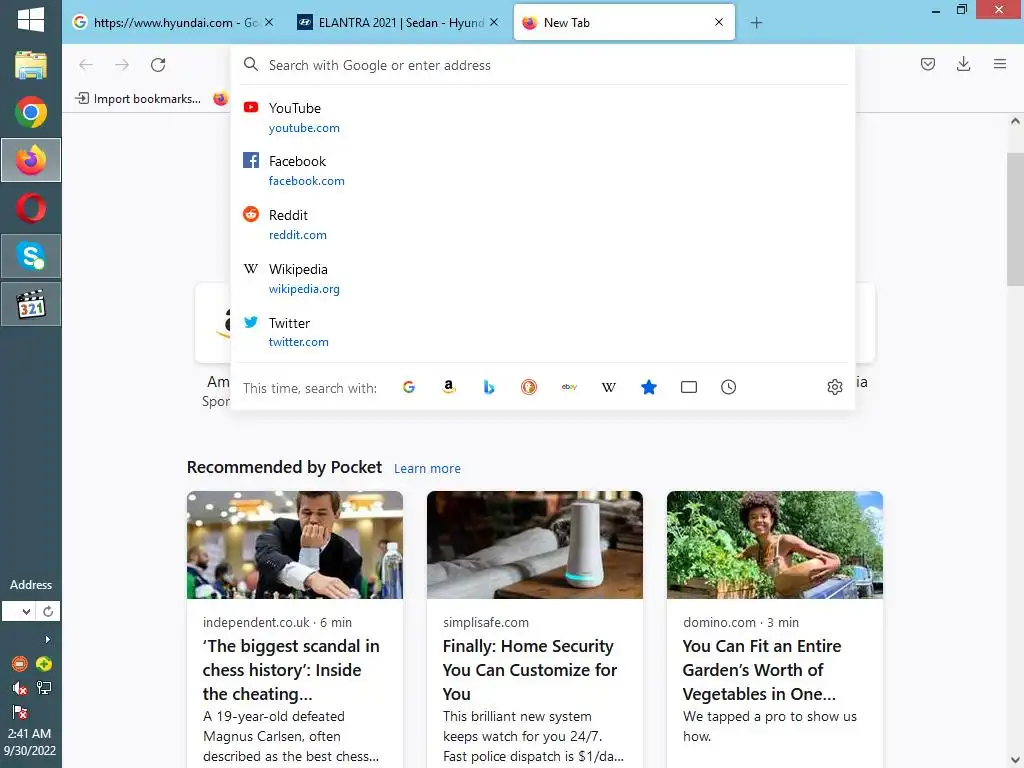Image resolution: width=1024 pixels, height=768 pixels.
Task: Open the Save to Pocket icon
Action: [927, 64]
